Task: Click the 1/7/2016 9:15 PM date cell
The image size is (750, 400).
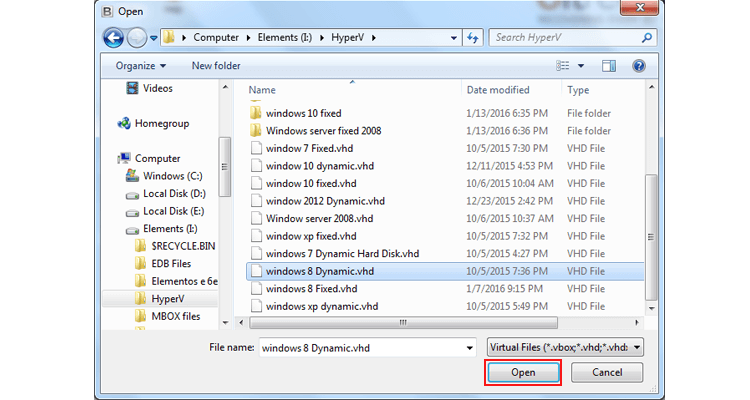Action: 504,289
